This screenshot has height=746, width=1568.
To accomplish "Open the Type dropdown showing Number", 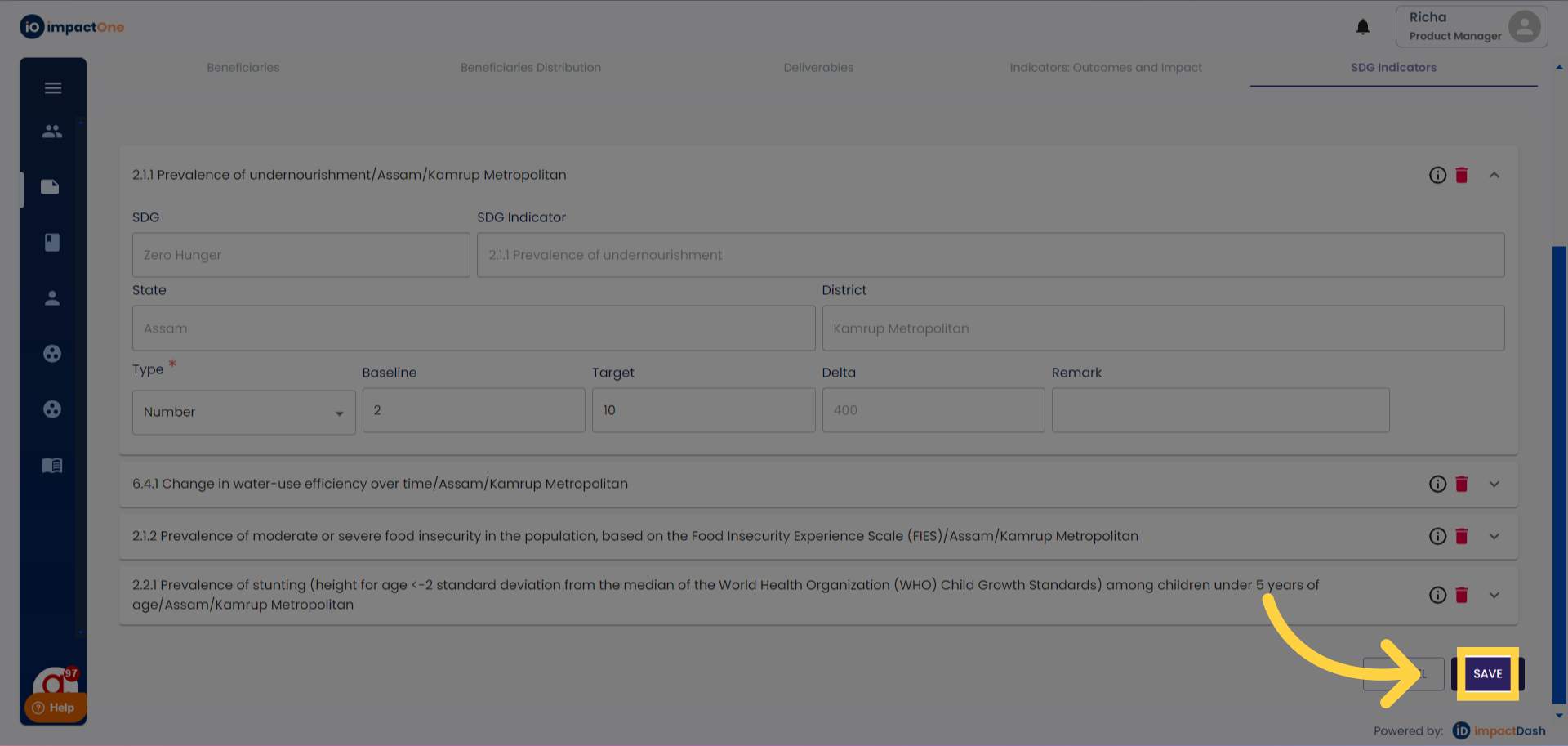I will pos(243,412).
